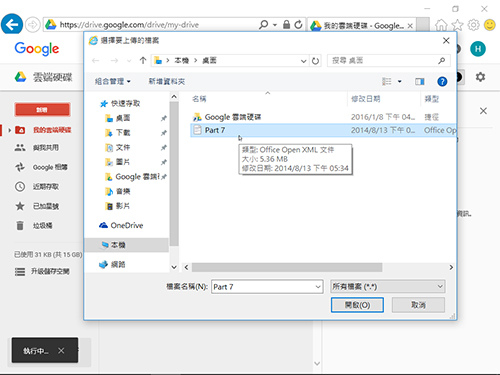
Task: Click the smiley feedback icon
Action: click(x=490, y=25)
